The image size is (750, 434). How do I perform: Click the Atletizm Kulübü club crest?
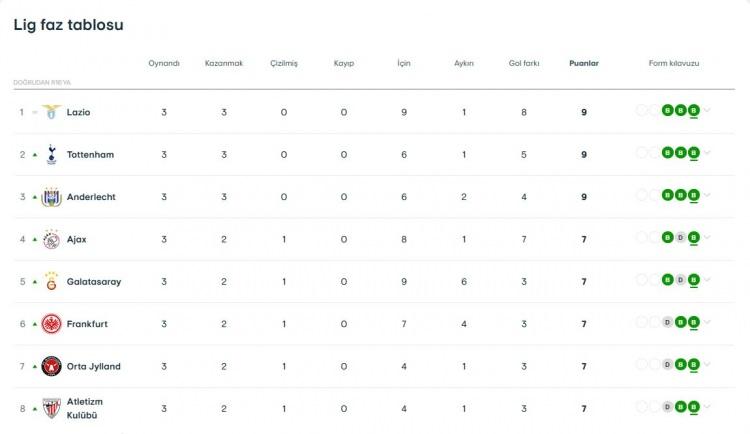pyautogui.click(x=51, y=408)
